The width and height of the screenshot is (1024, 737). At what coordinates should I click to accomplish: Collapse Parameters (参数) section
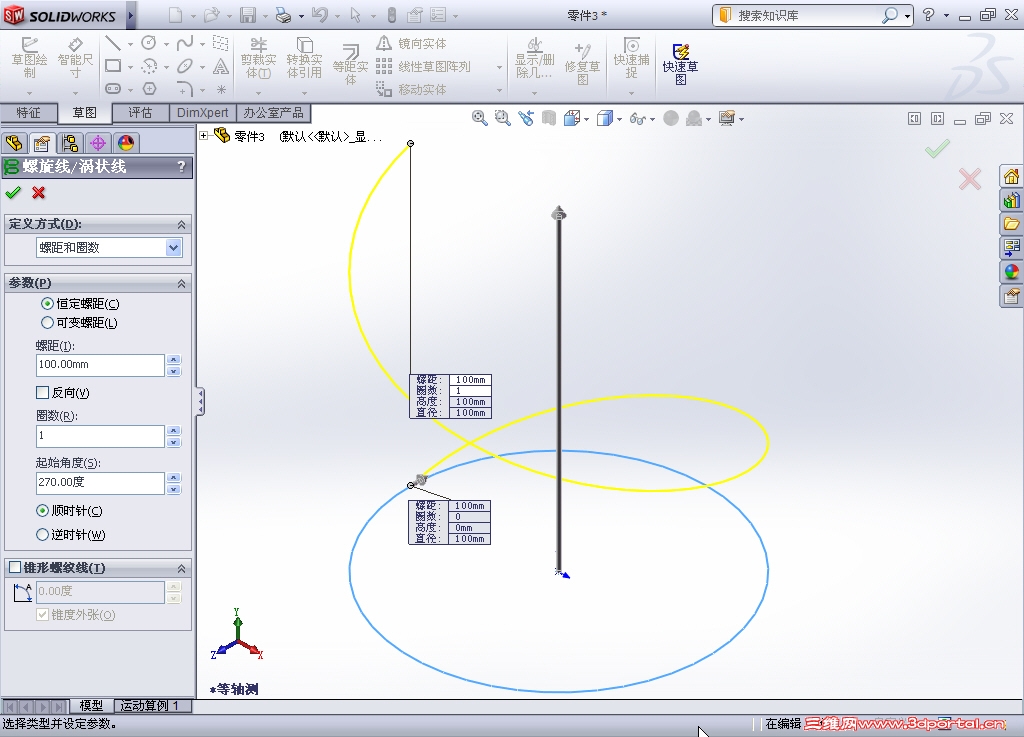coord(182,283)
